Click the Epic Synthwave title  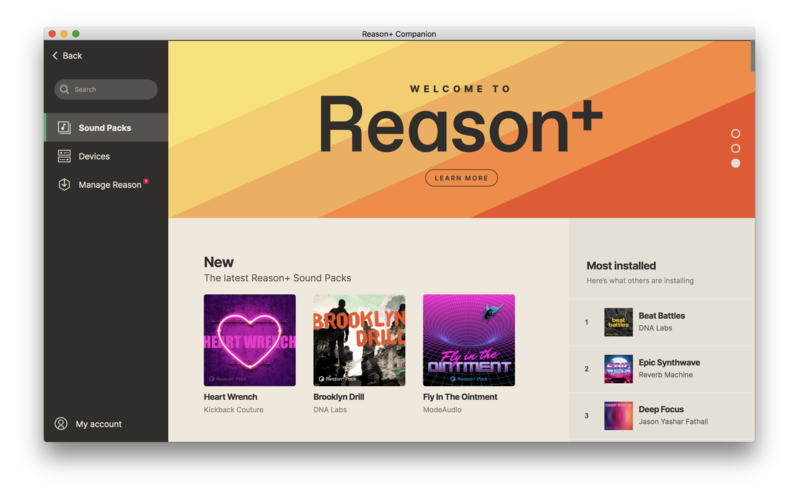point(669,363)
